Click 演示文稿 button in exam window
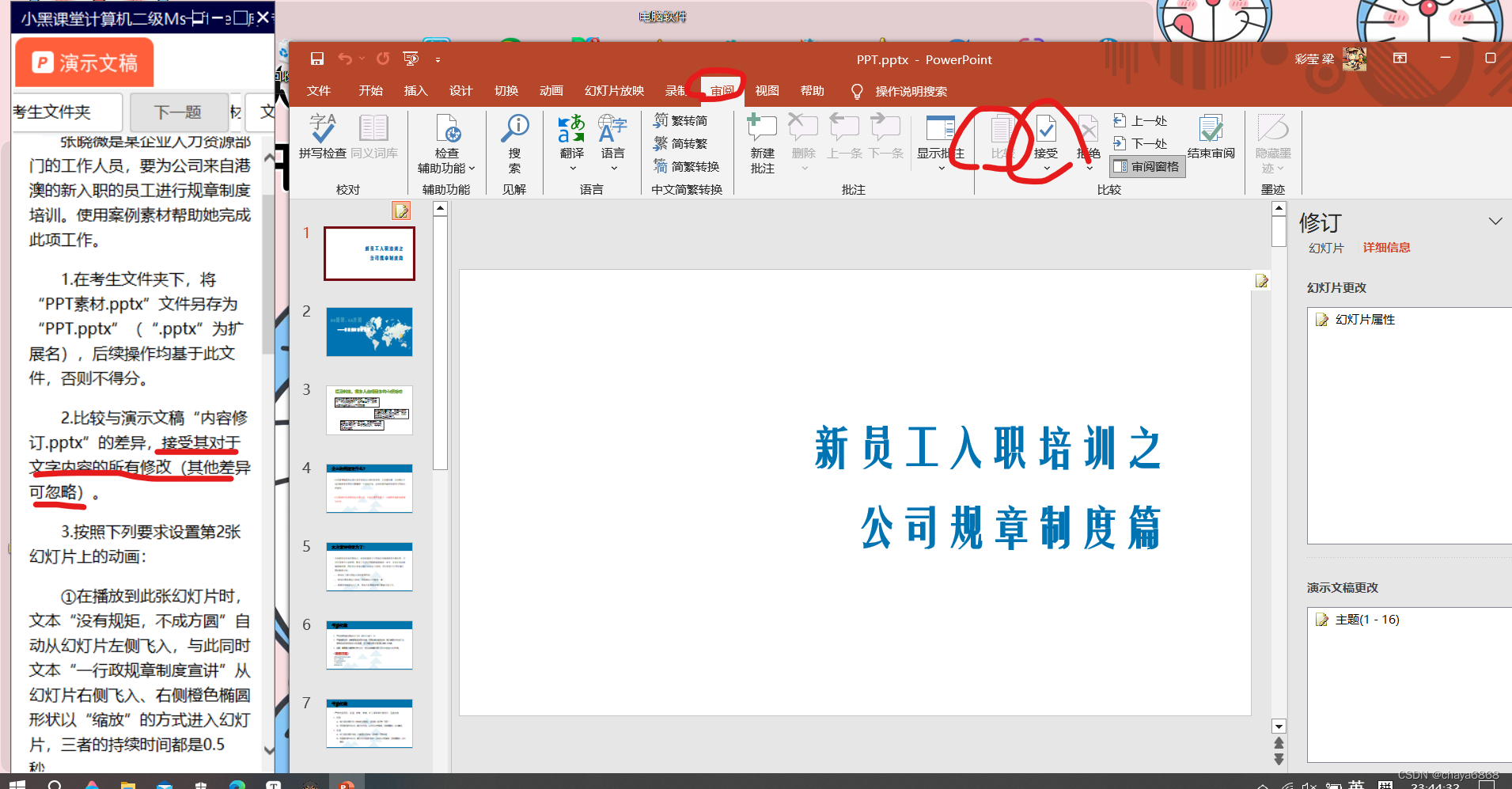Screen dimensions: 1512x789 coord(85,63)
